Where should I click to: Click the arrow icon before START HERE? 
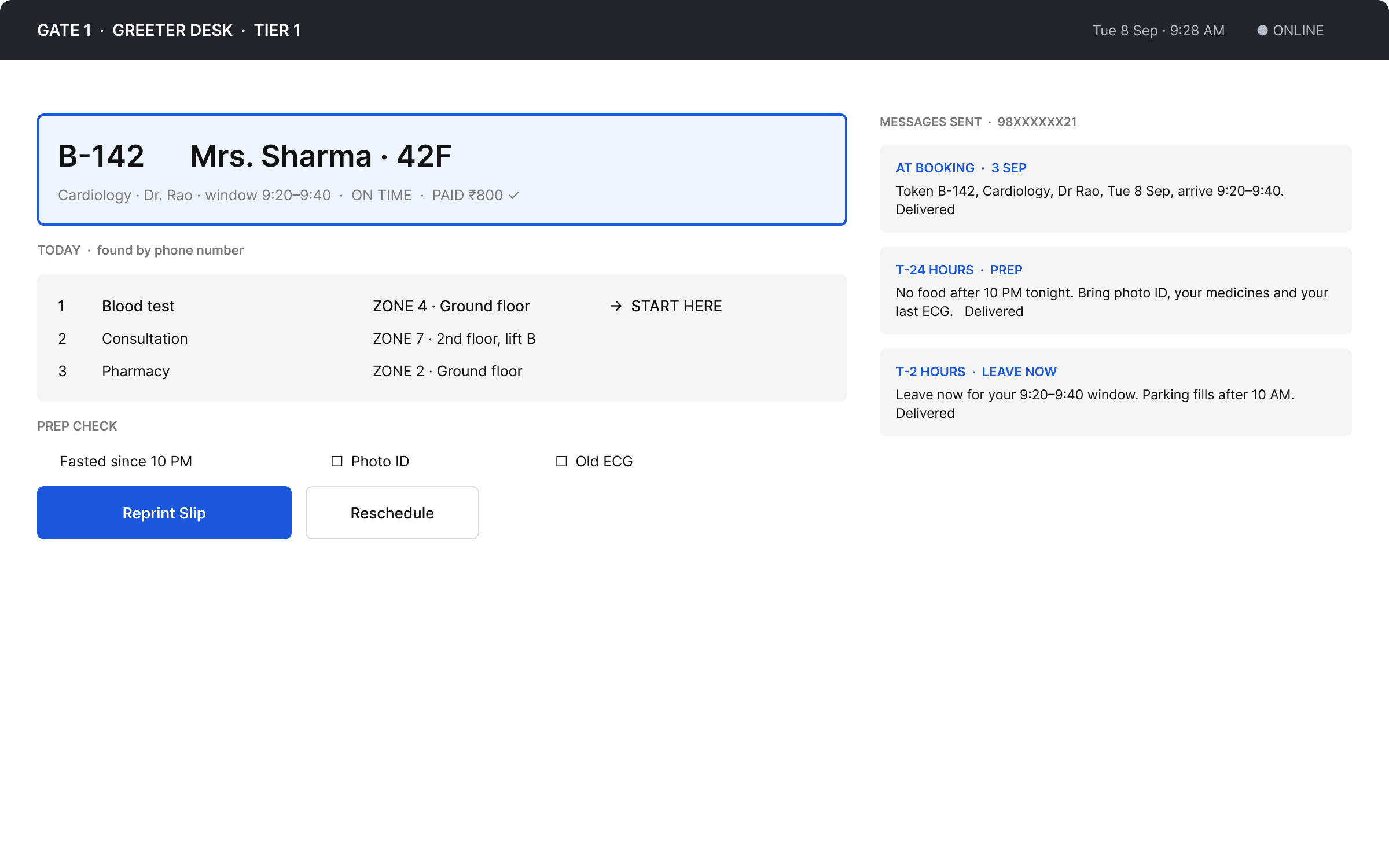[x=616, y=306]
